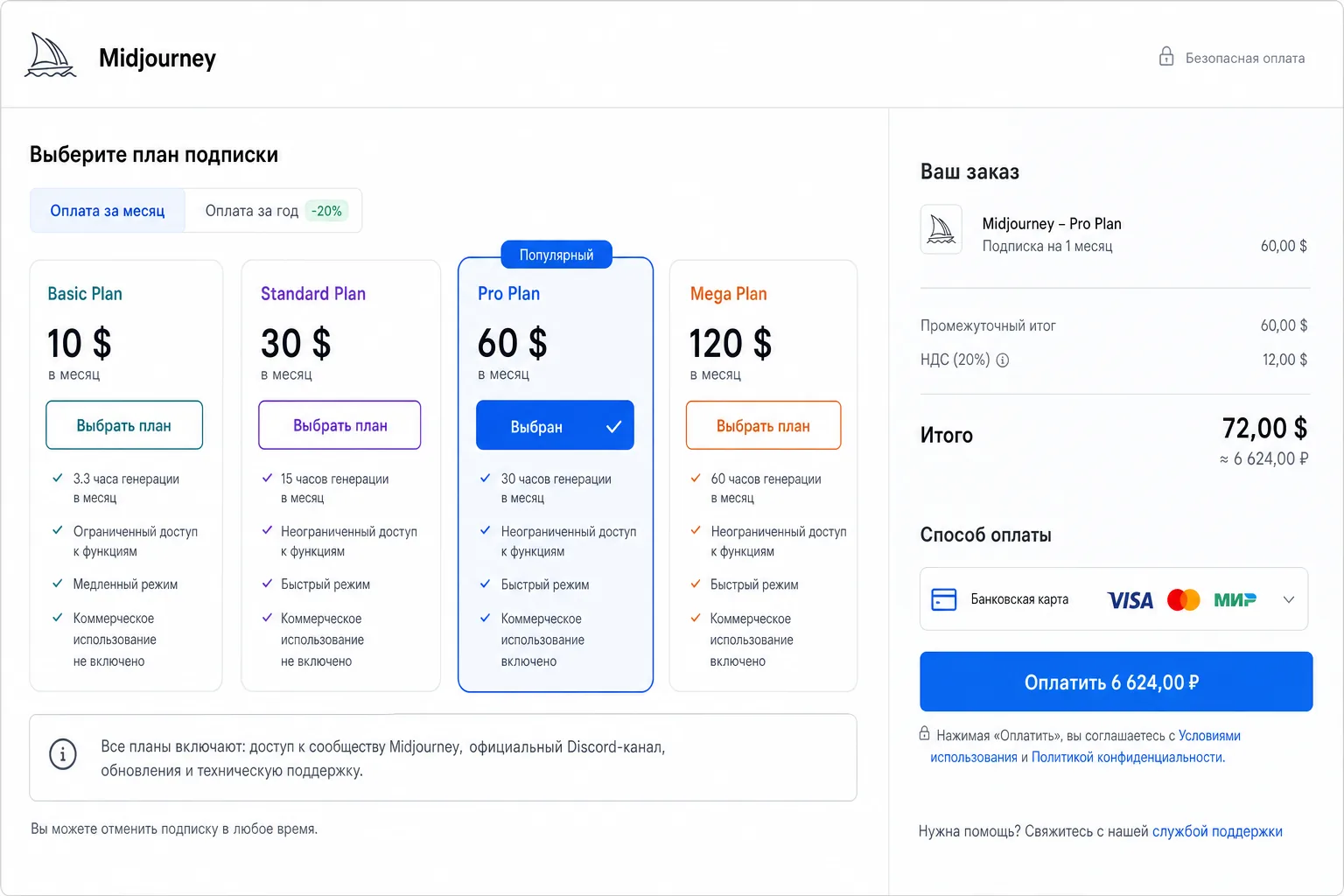Click the Подписка на 1 месяц text

point(1047,247)
